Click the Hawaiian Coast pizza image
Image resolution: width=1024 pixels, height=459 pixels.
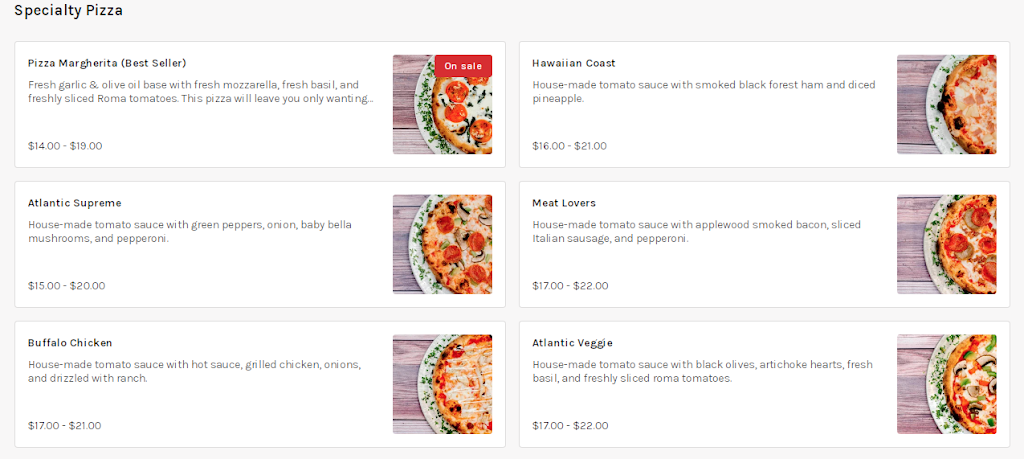946,104
